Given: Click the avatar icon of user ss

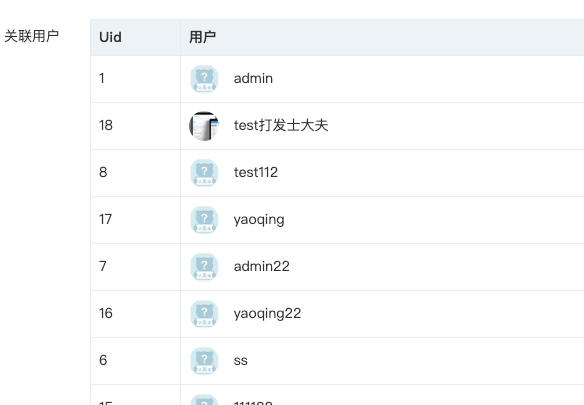Looking at the screenshot, I should pyautogui.click(x=204, y=360).
